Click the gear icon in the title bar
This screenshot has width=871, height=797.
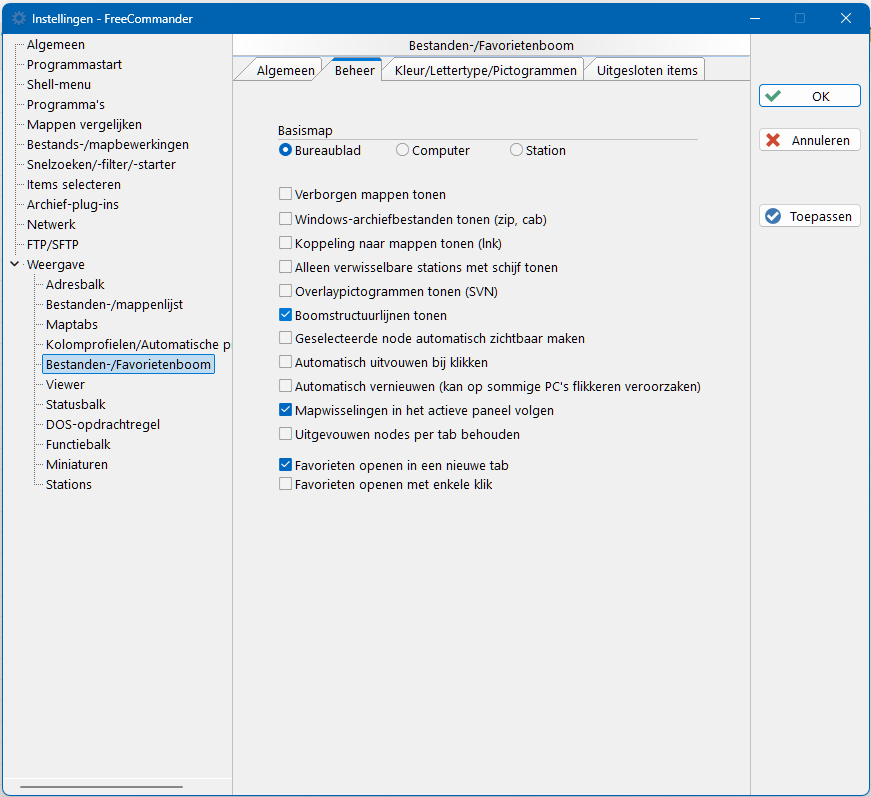[19, 18]
